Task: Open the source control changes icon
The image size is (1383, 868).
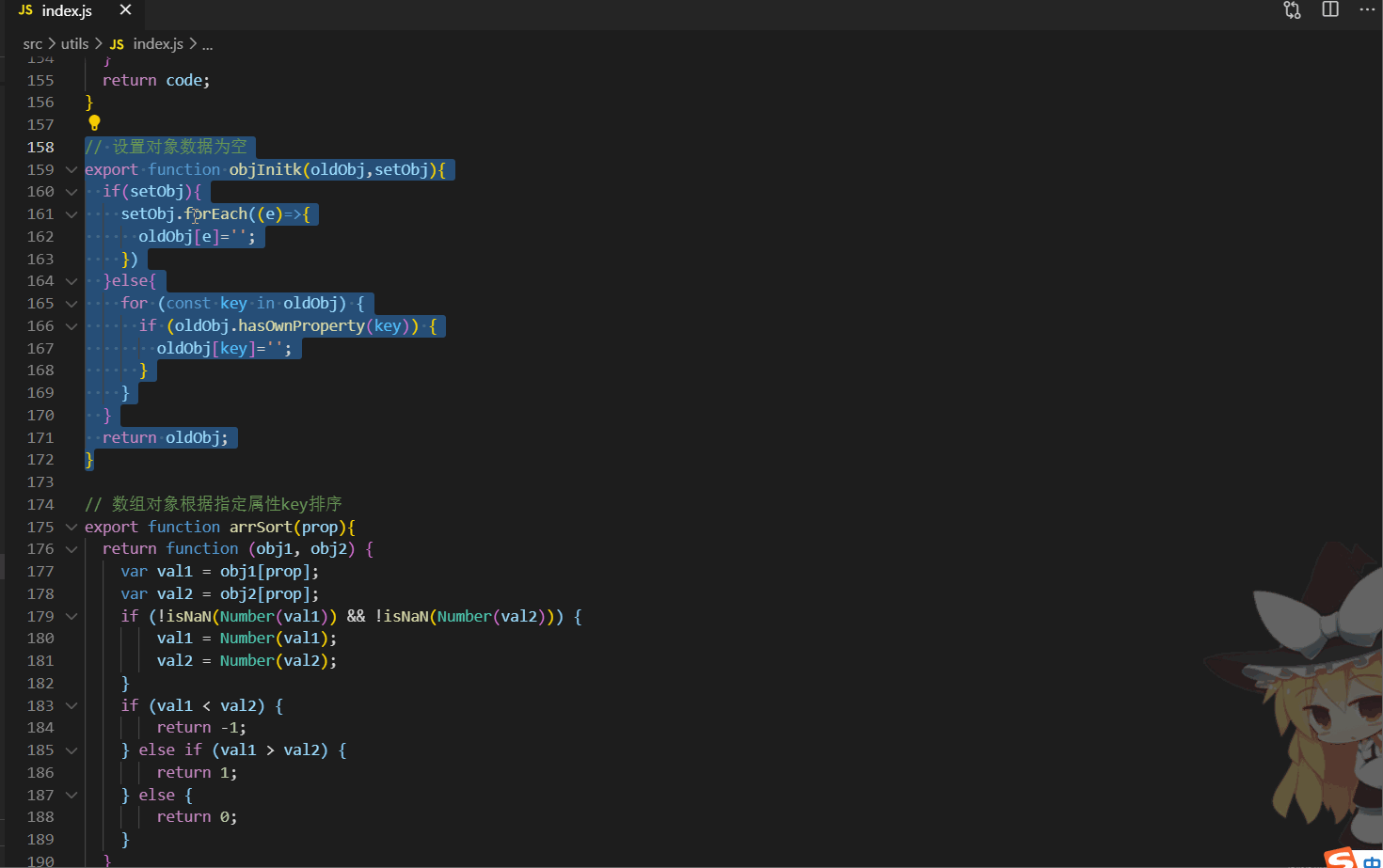Action: pos(1292,10)
